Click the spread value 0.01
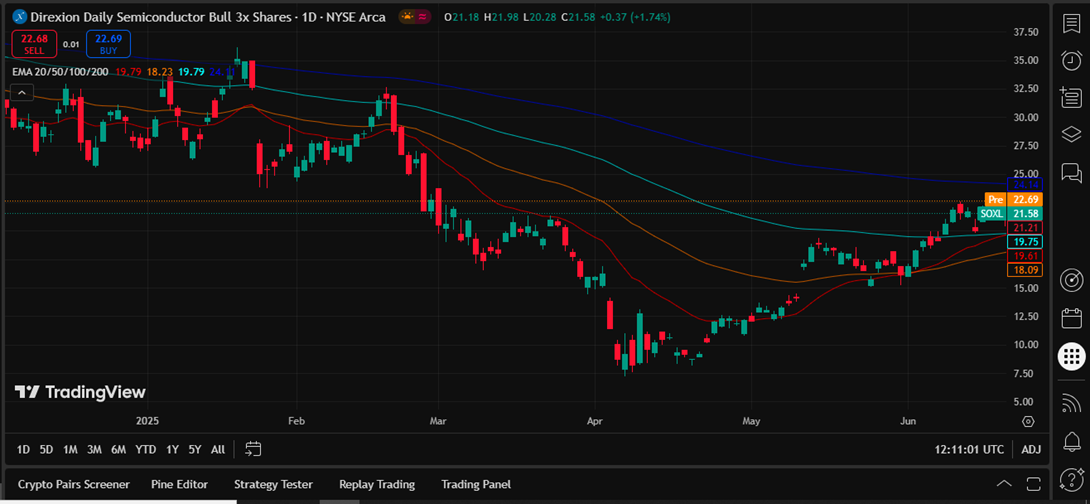This screenshot has height=504, width=1090. click(x=71, y=44)
